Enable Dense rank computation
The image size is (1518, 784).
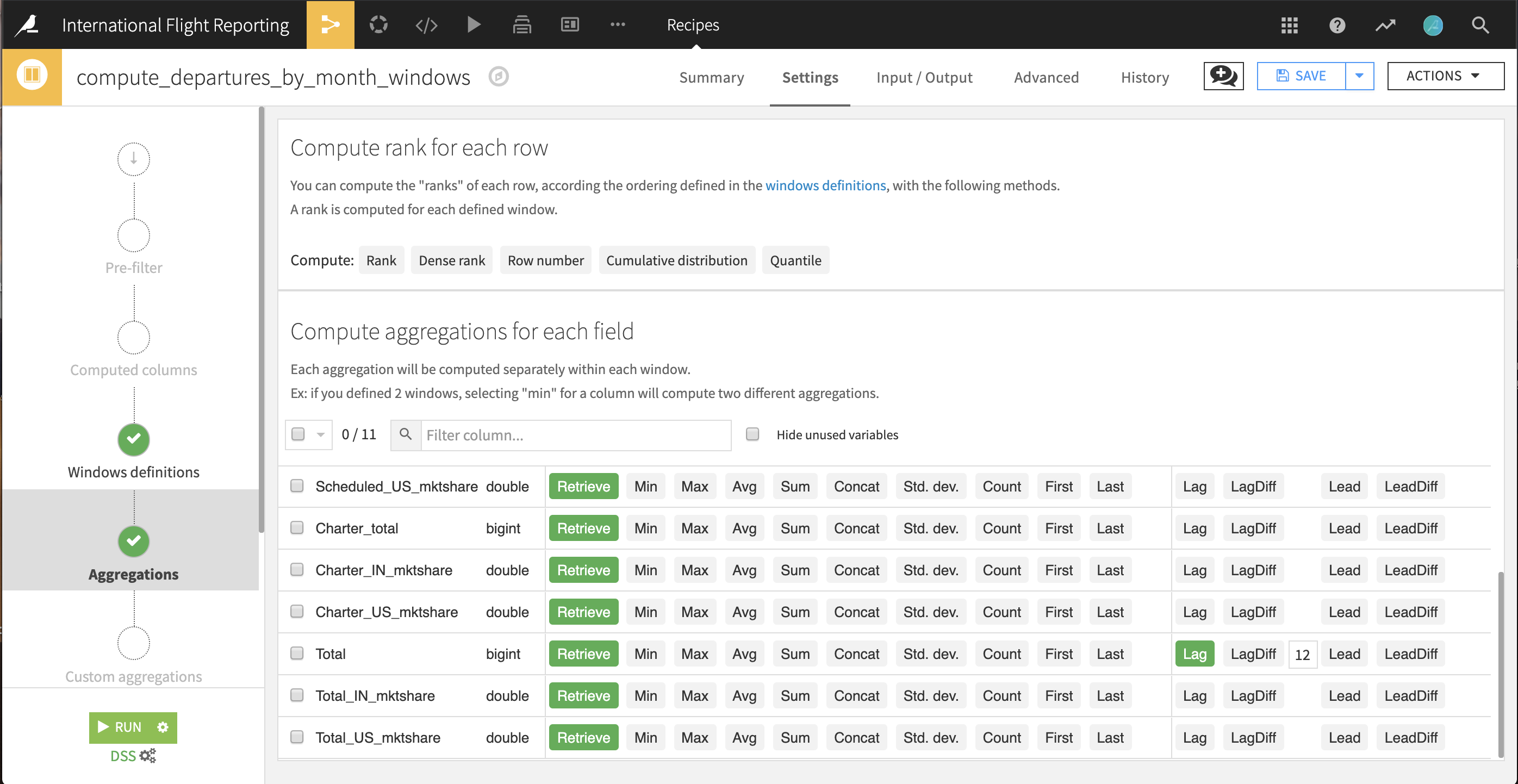click(451, 260)
